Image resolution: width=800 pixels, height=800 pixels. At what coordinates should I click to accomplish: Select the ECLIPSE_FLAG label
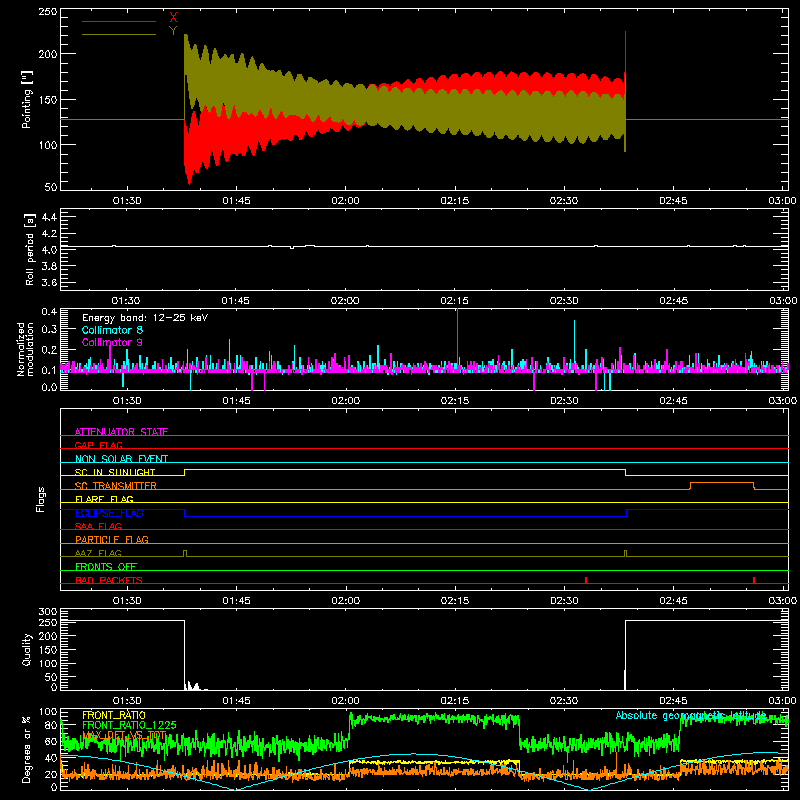coord(109,513)
